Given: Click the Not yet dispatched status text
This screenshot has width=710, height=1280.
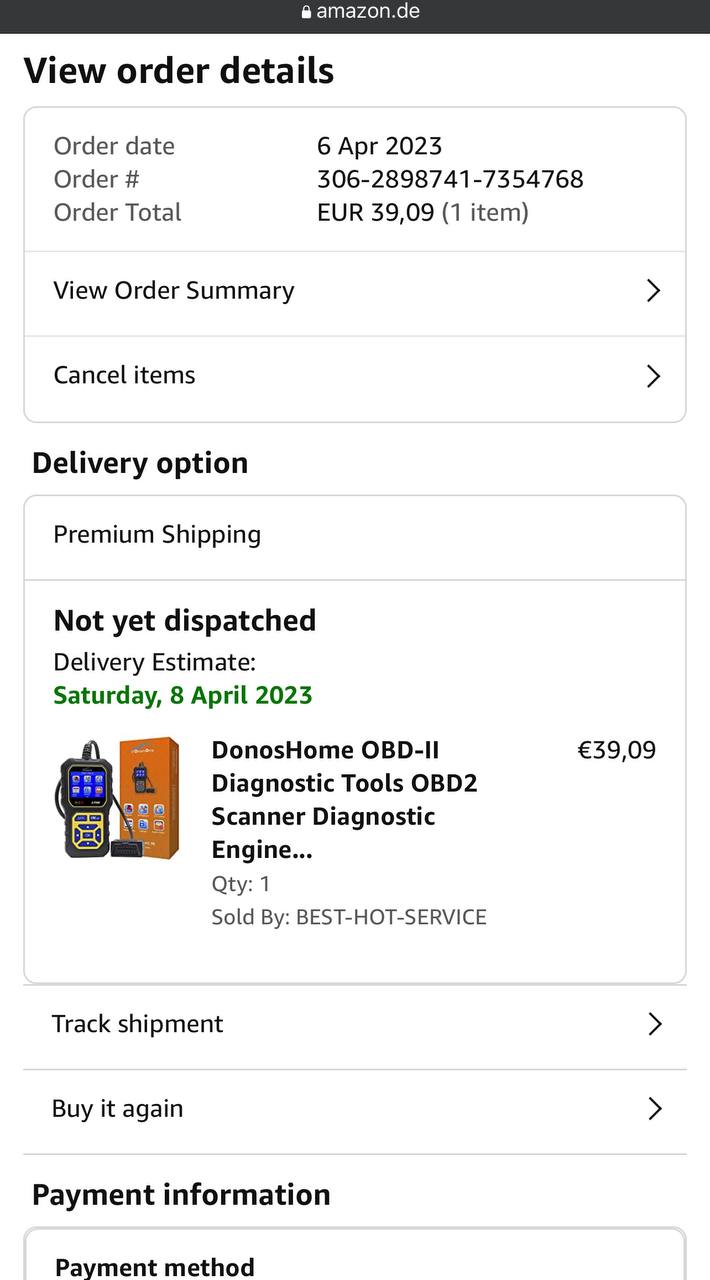Looking at the screenshot, I should point(185,621).
